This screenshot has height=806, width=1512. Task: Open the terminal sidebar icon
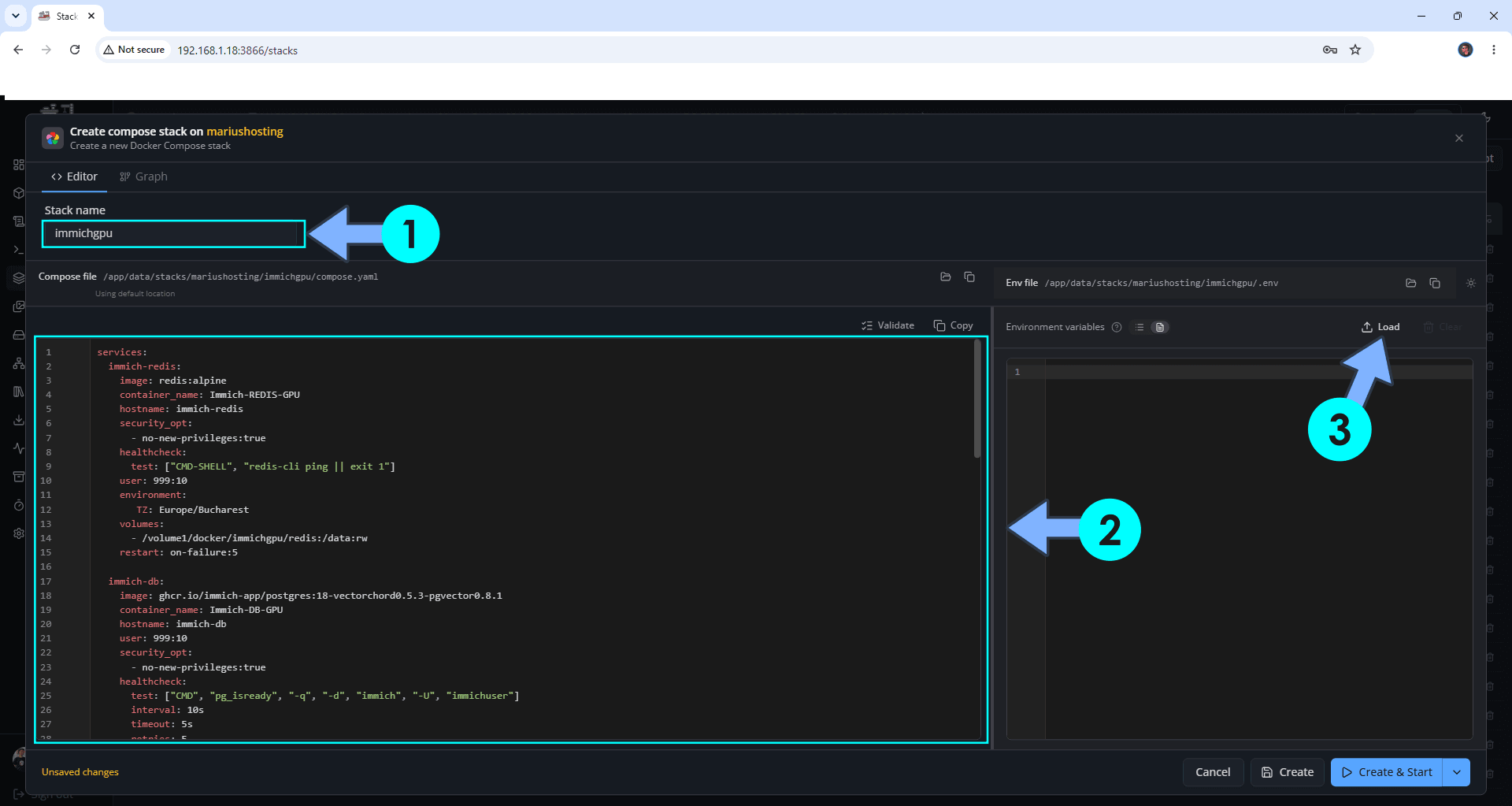19,250
